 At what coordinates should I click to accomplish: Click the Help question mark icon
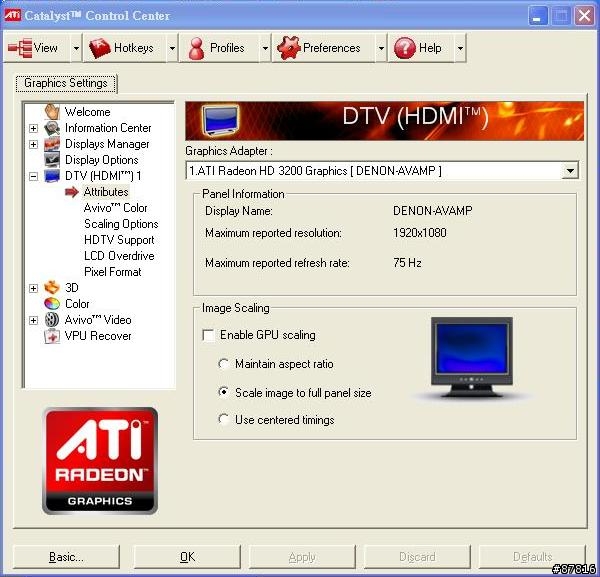point(404,48)
